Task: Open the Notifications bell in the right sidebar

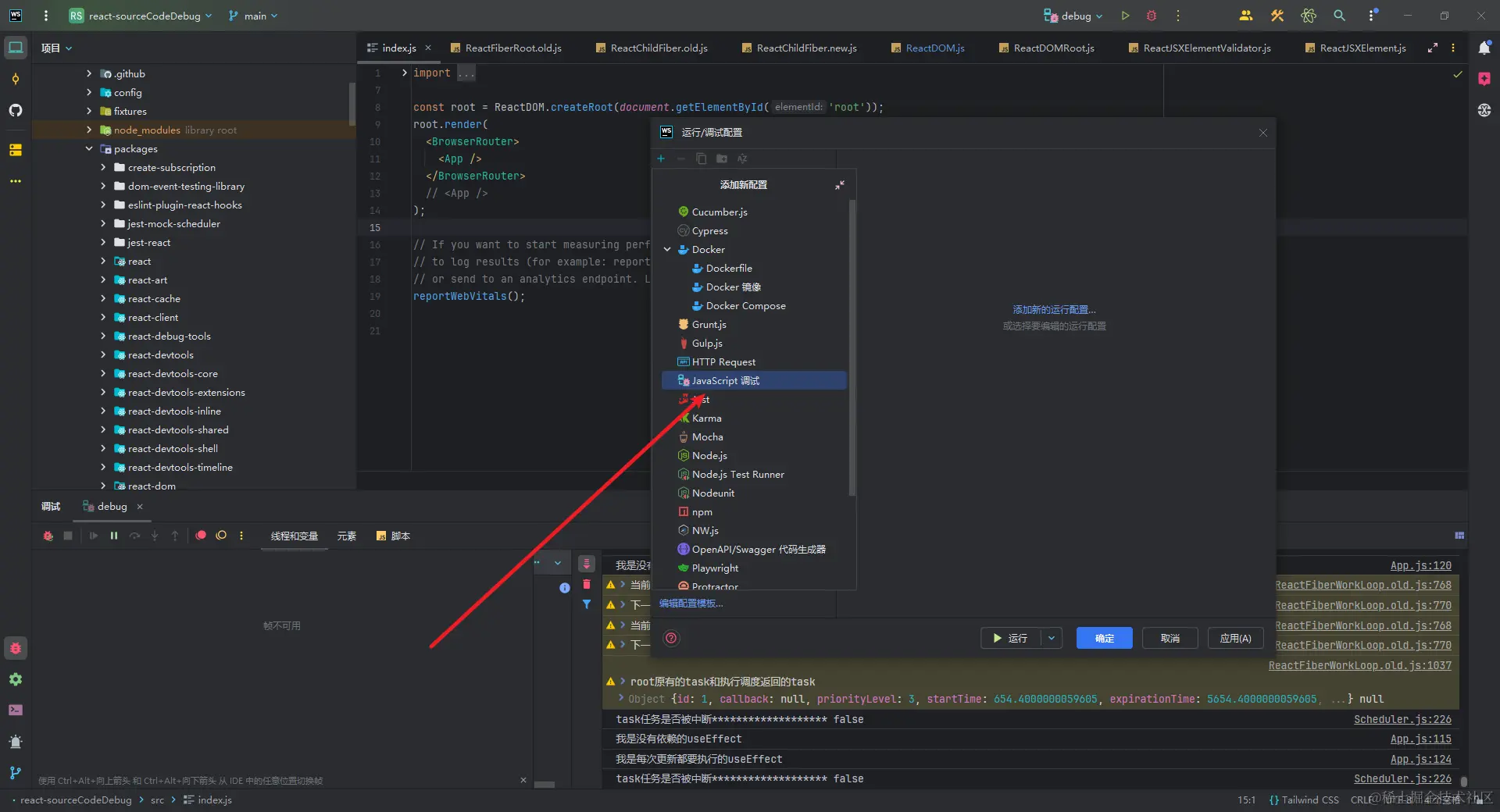Action: [x=1484, y=48]
